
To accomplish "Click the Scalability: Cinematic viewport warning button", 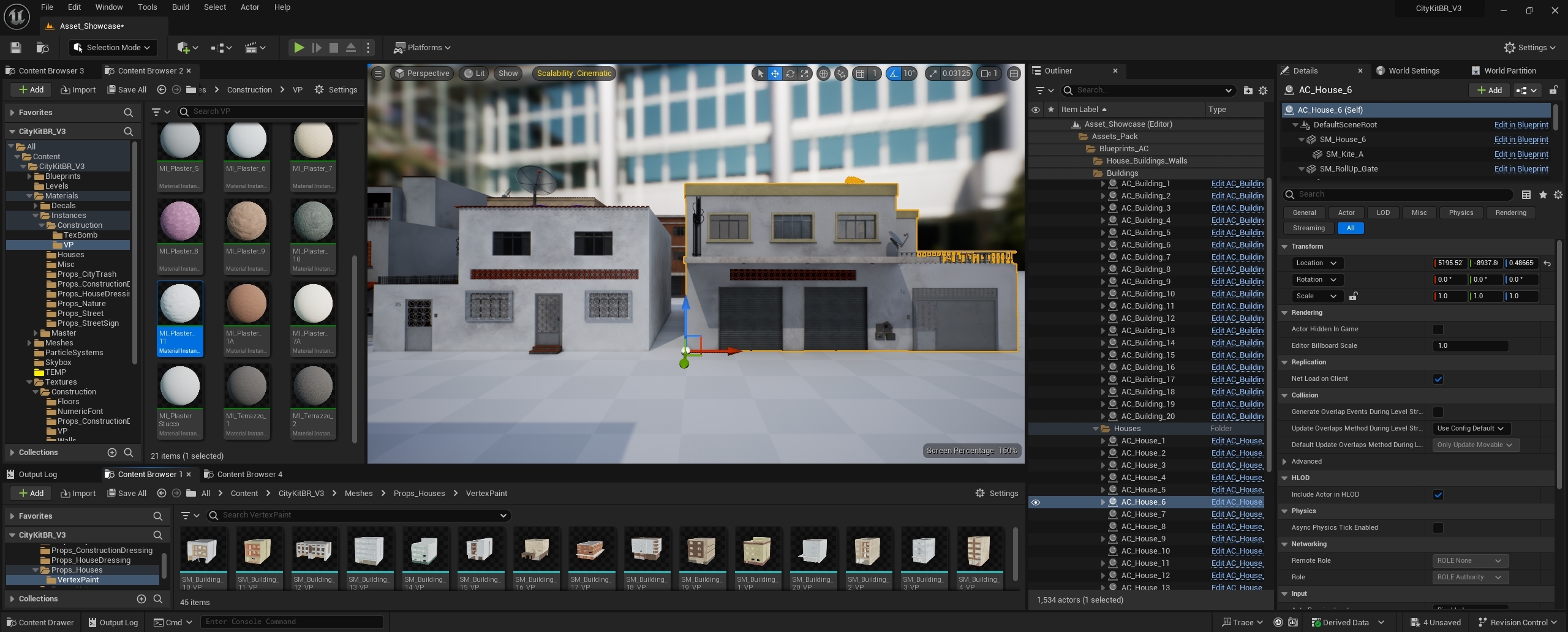I will [574, 73].
